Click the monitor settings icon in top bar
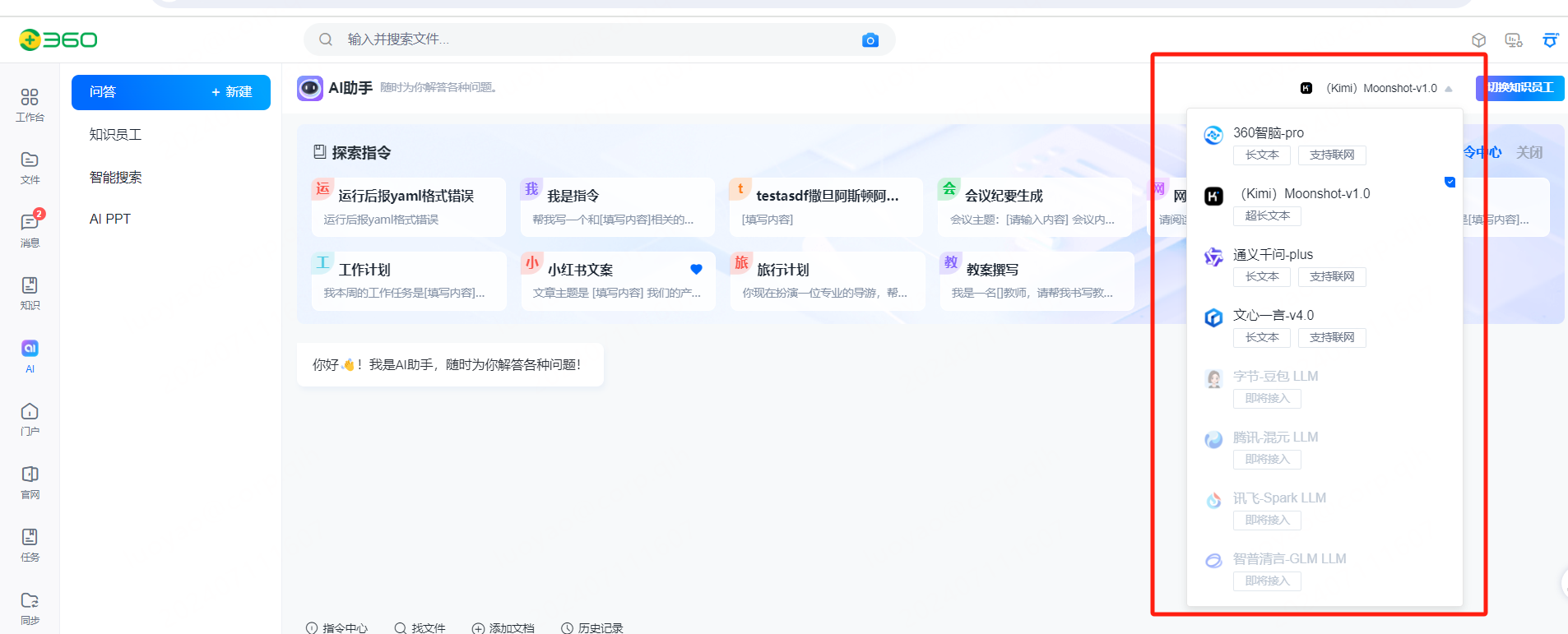Viewport: 1568px width, 634px height. click(1514, 39)
